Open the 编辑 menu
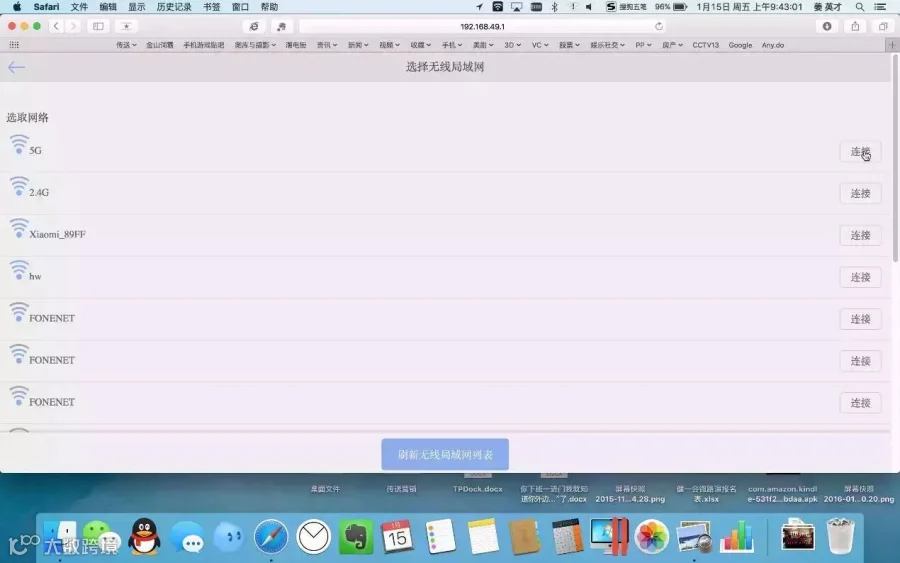This screenshot has height=563, width=900. (108, 7)
